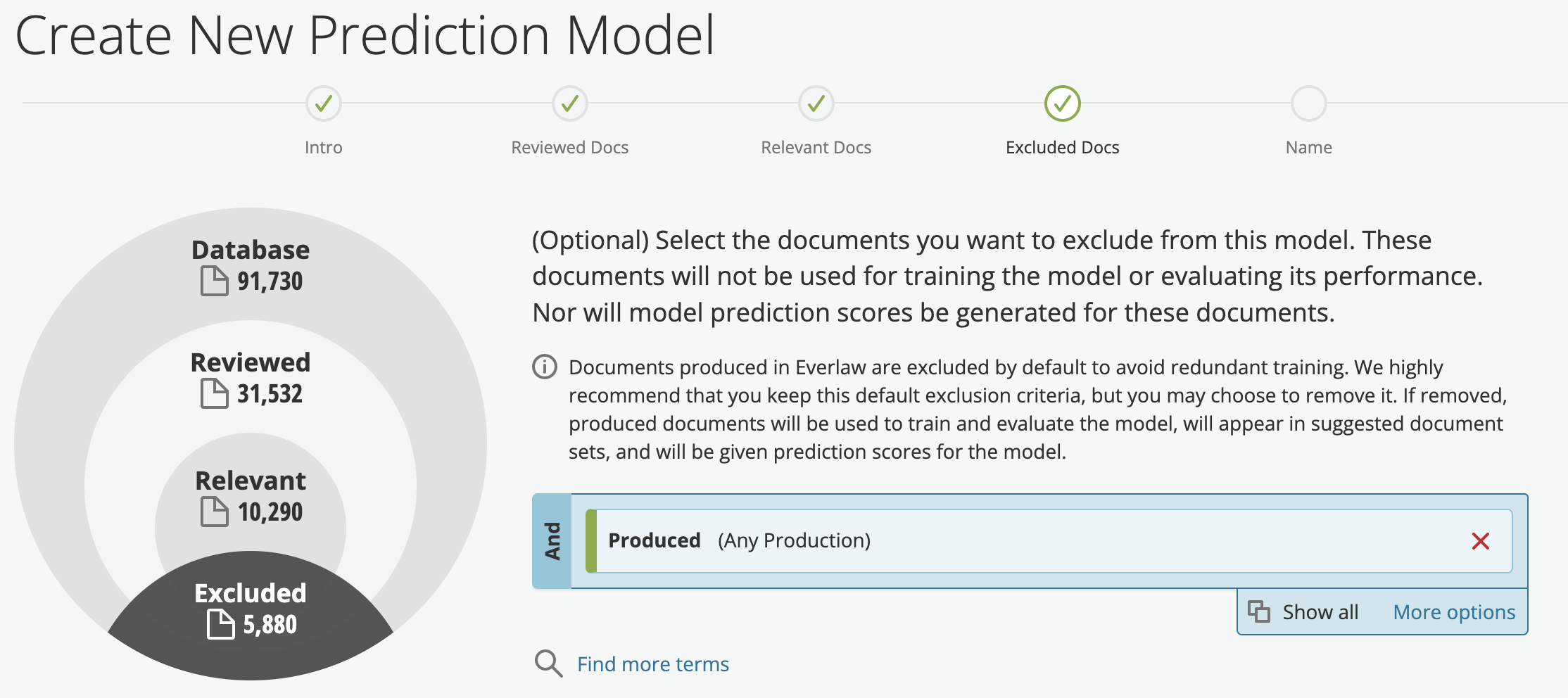The image size is (1568, 698).
Task: Click the Relevant document icon
Action: [x=215, y=512]
